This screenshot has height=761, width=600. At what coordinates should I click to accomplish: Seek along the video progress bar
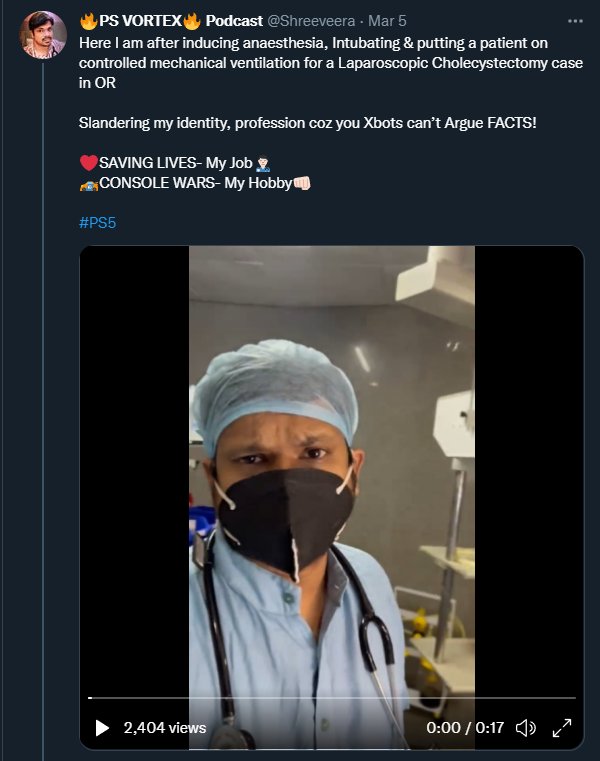click(x=332, y=698)
